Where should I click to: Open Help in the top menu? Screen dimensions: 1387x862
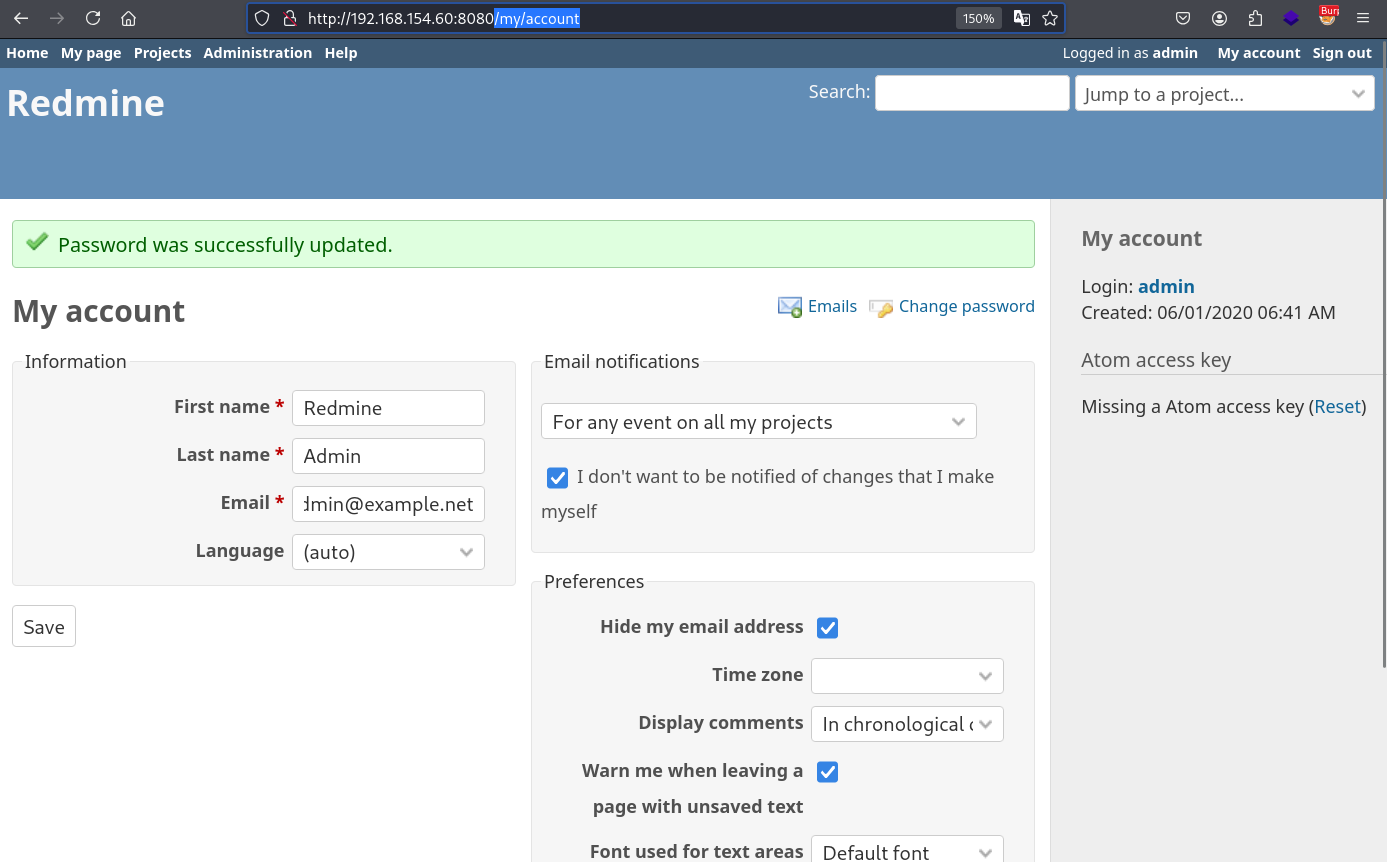(341, 53)
